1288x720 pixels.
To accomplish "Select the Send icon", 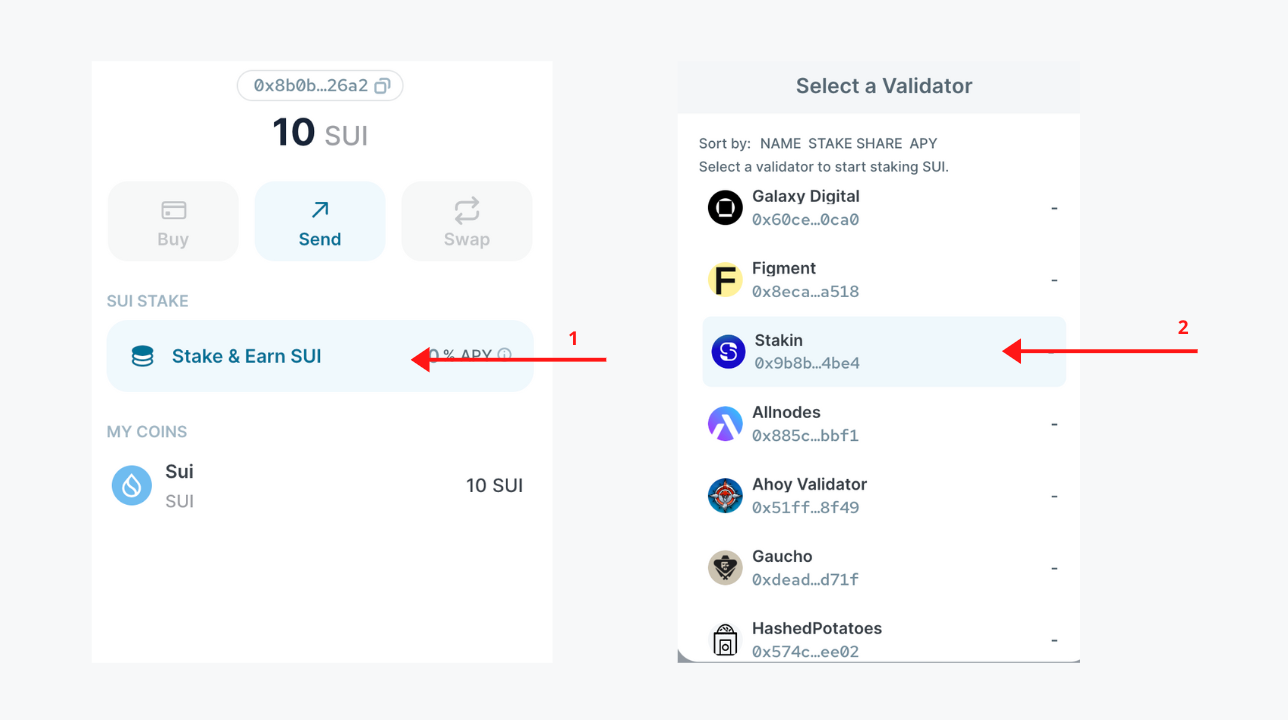I will (319, 212).
